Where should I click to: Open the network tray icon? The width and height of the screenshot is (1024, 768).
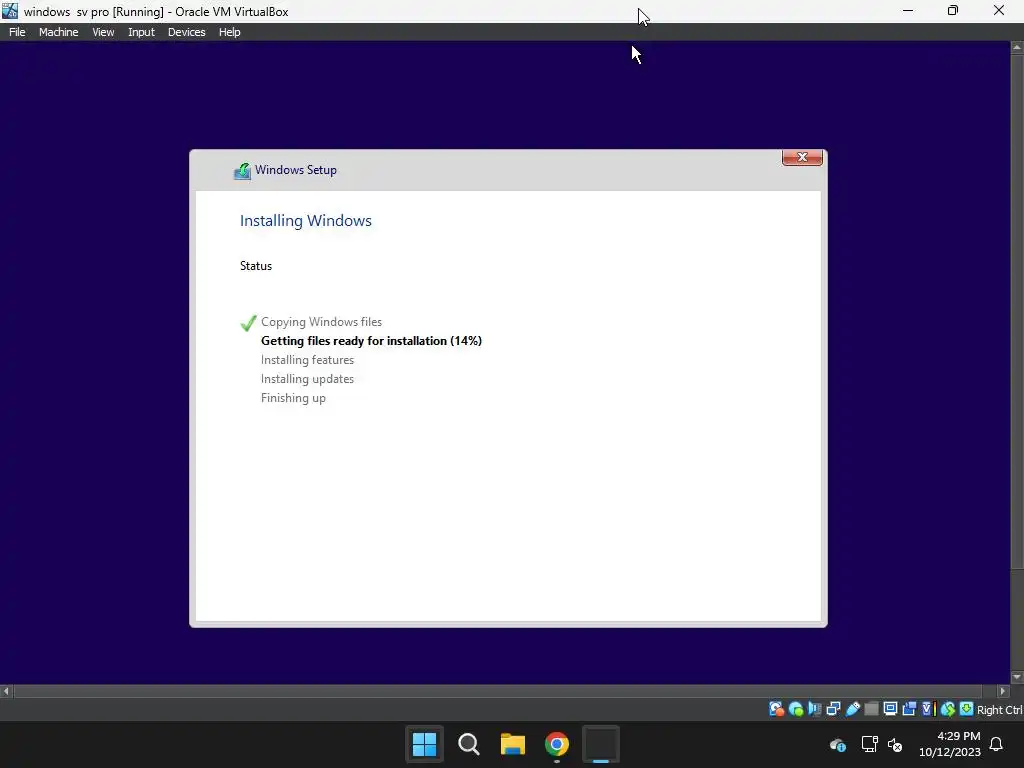[869, 744]
